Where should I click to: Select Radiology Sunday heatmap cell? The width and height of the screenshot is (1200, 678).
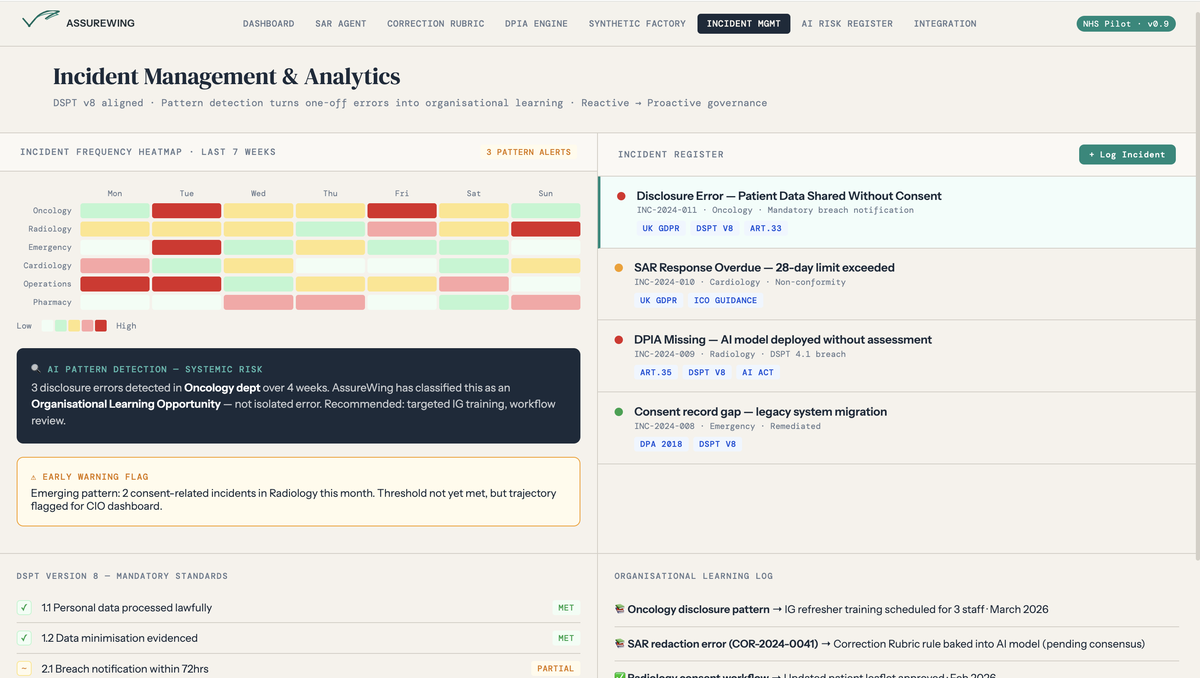click(x=546, y=229)
